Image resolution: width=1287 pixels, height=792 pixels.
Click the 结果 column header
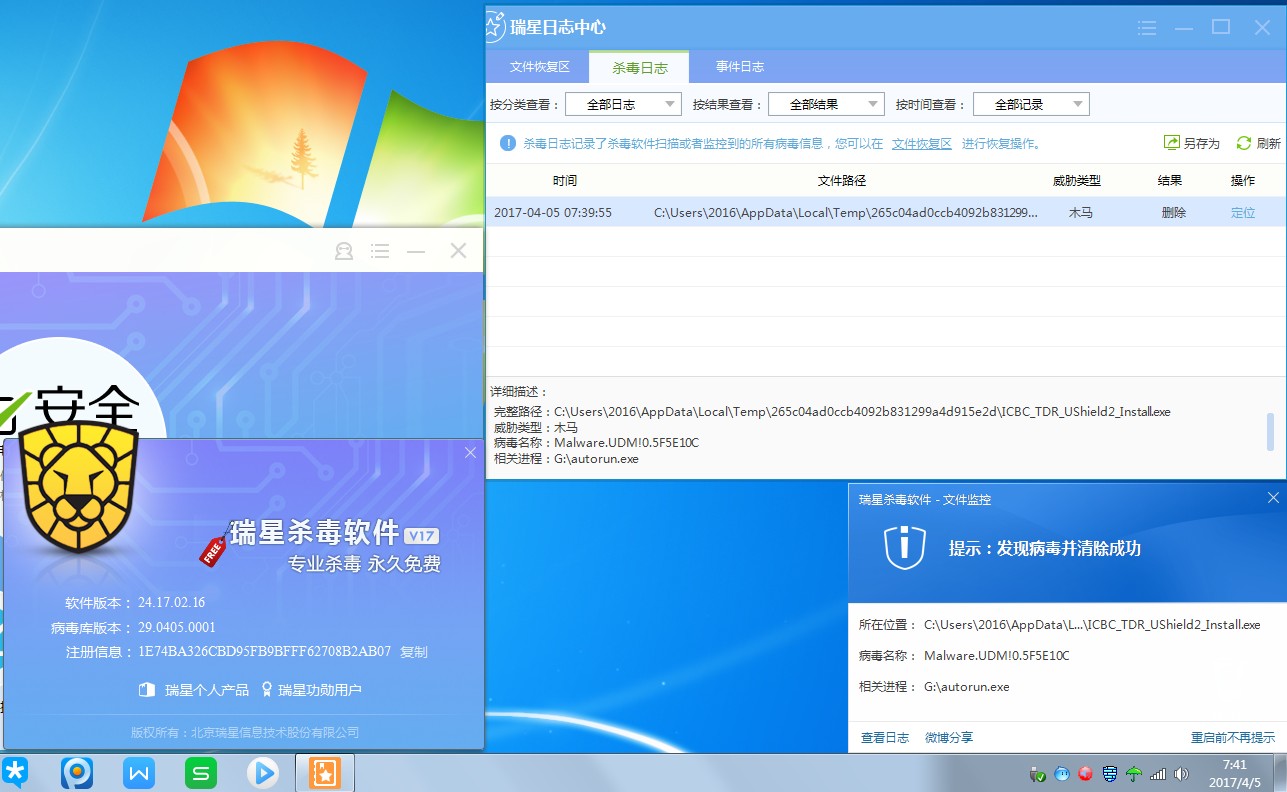(1170, 181)
